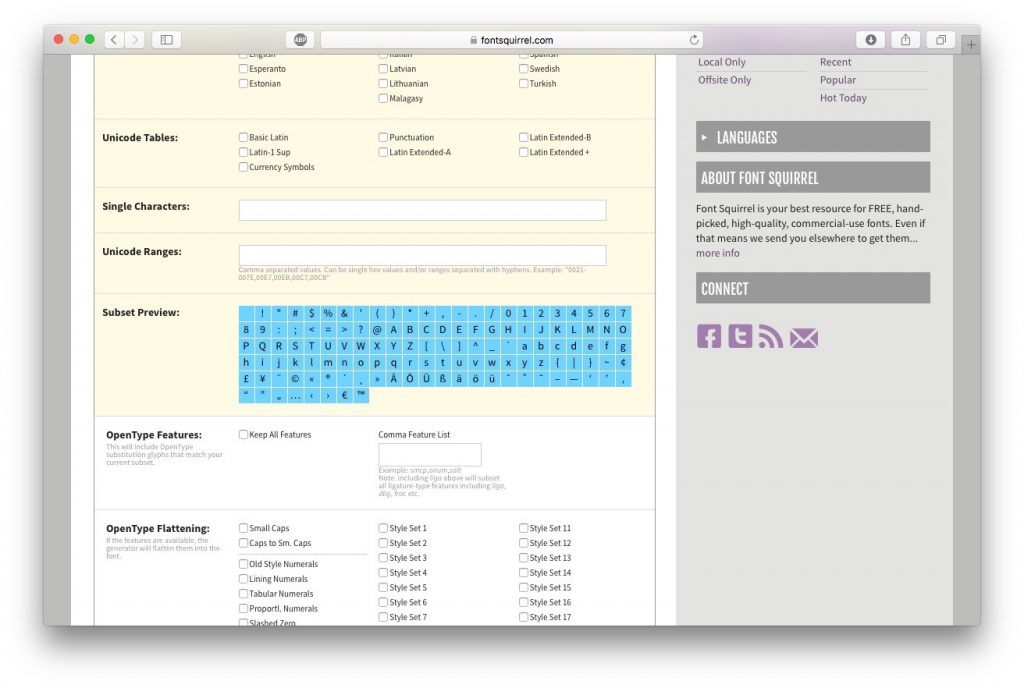The image size is (1024, 688).
Task: Check Punctuation unicode table
Action: tap(383, 137)
